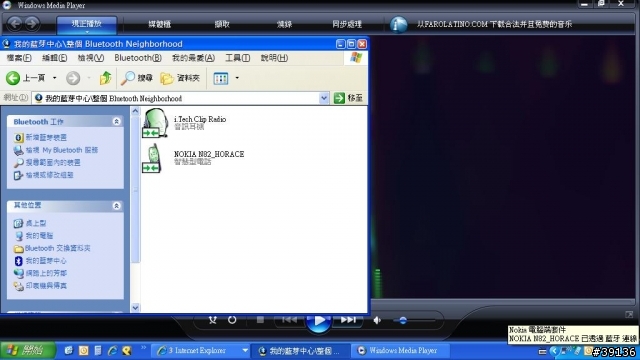Open the address bar dropdown list

coord(324,98)
